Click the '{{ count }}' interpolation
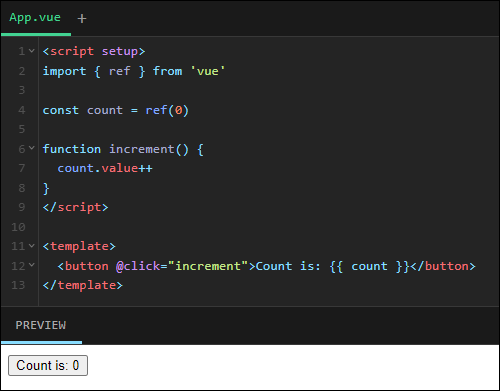Viewport: 500px width, 391px height. pyautogui.click(x=369, y=266)
